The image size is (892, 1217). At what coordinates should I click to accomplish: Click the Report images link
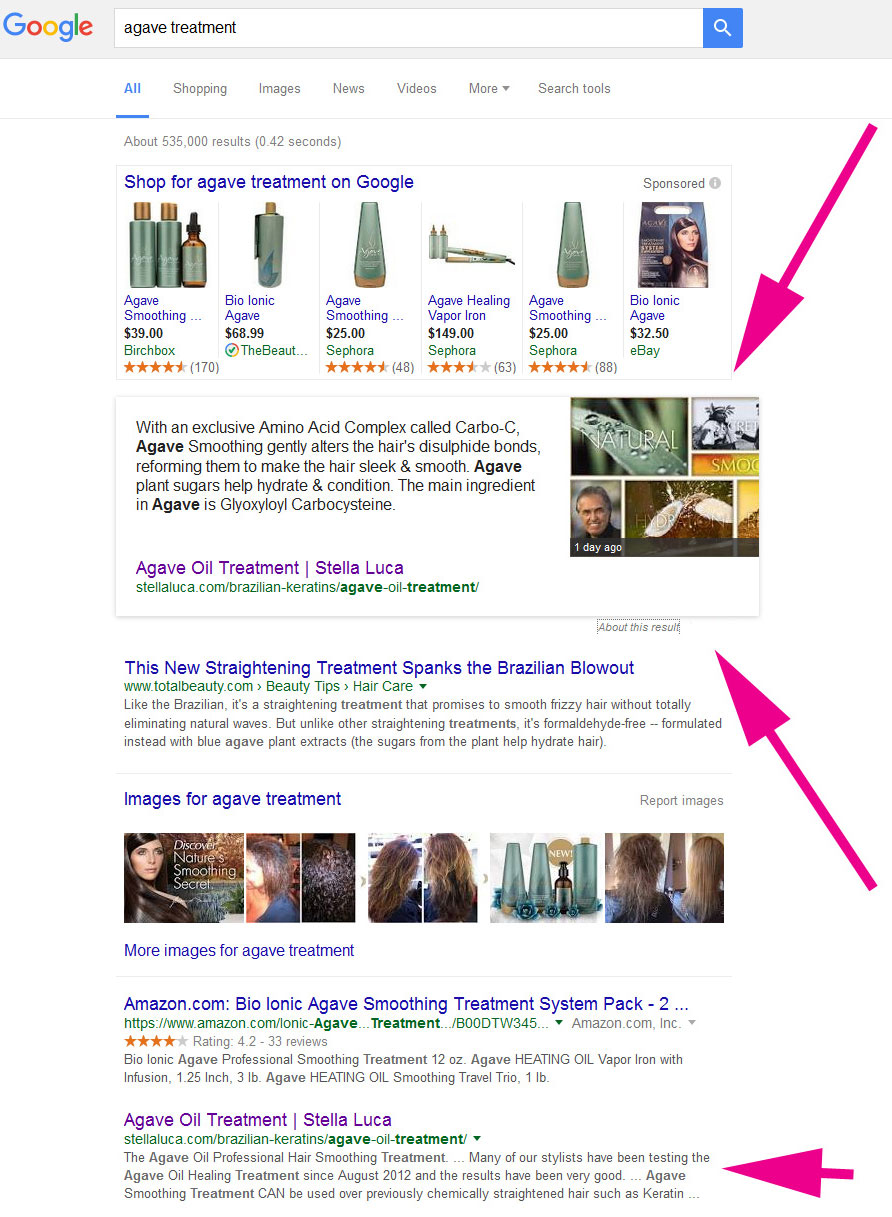pyautogui.click(x=681, y=800)
